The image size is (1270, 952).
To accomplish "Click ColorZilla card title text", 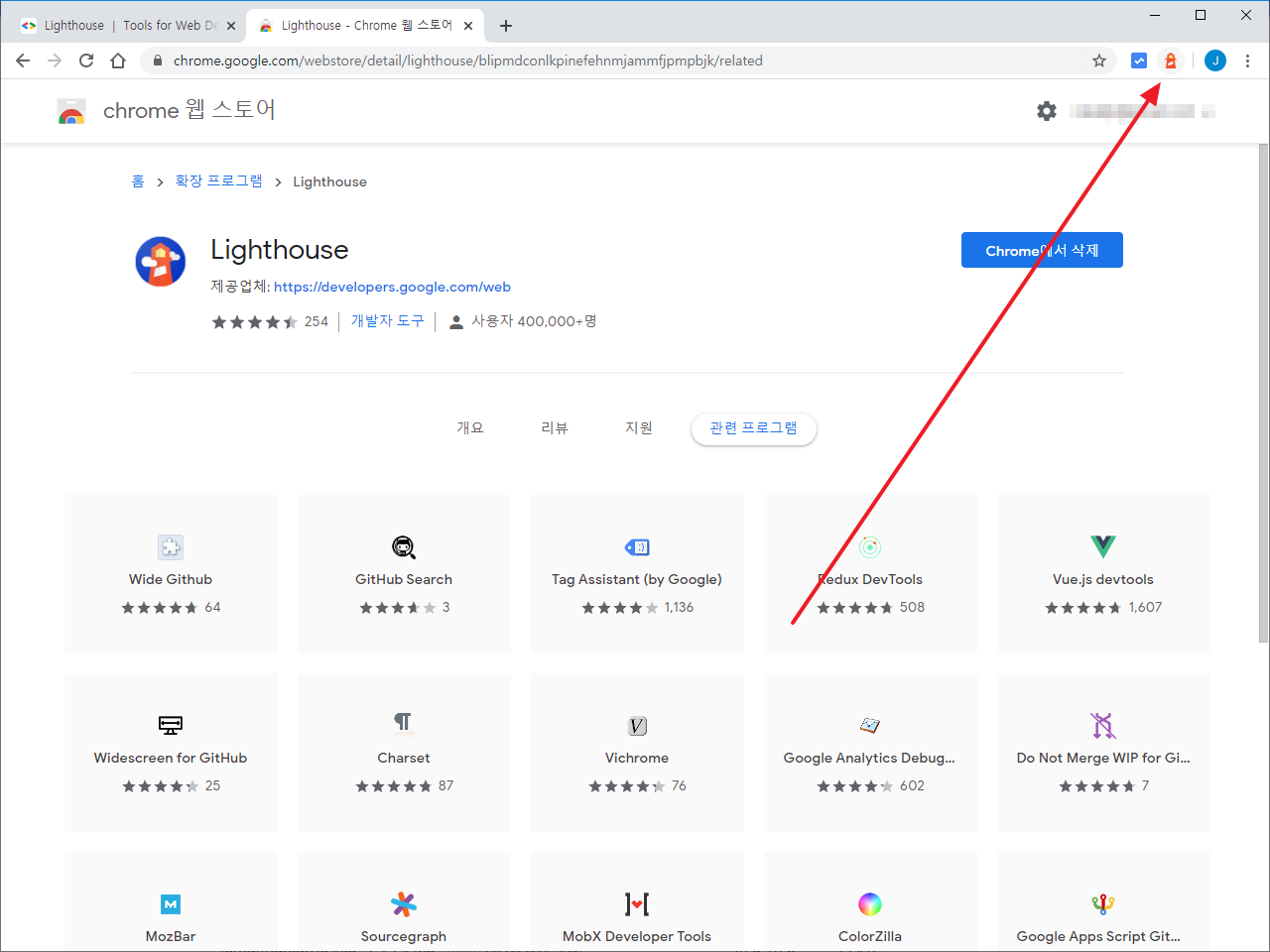I will [x=870, y=936].
